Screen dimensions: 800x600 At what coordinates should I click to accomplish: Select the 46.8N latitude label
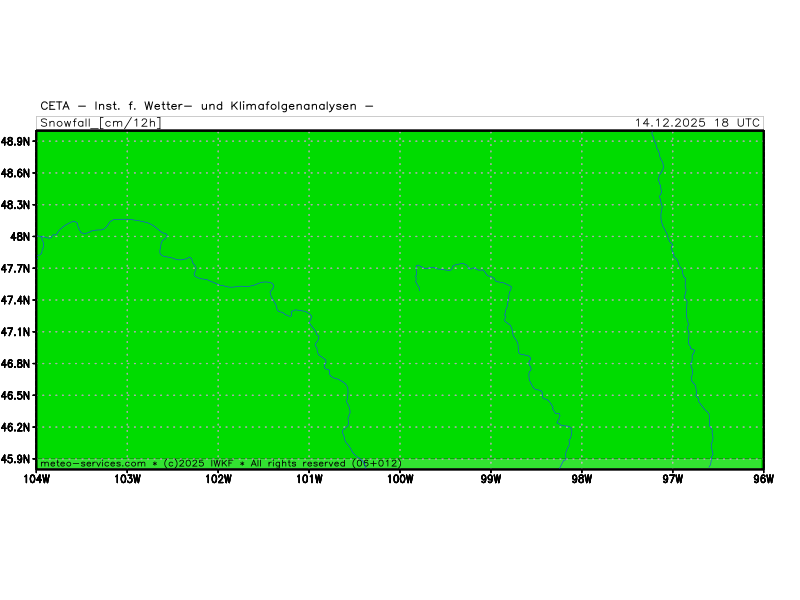click(16, 364)
